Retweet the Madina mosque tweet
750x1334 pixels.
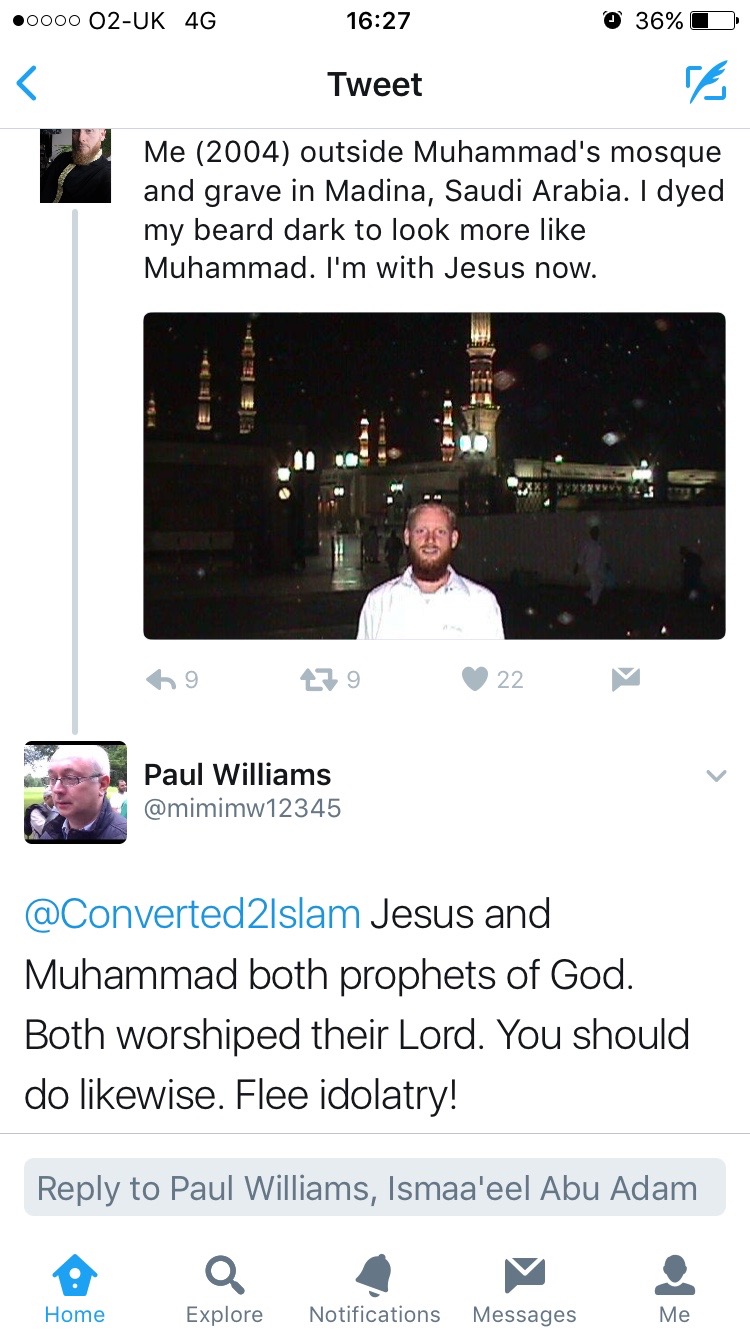click(318, 680)
